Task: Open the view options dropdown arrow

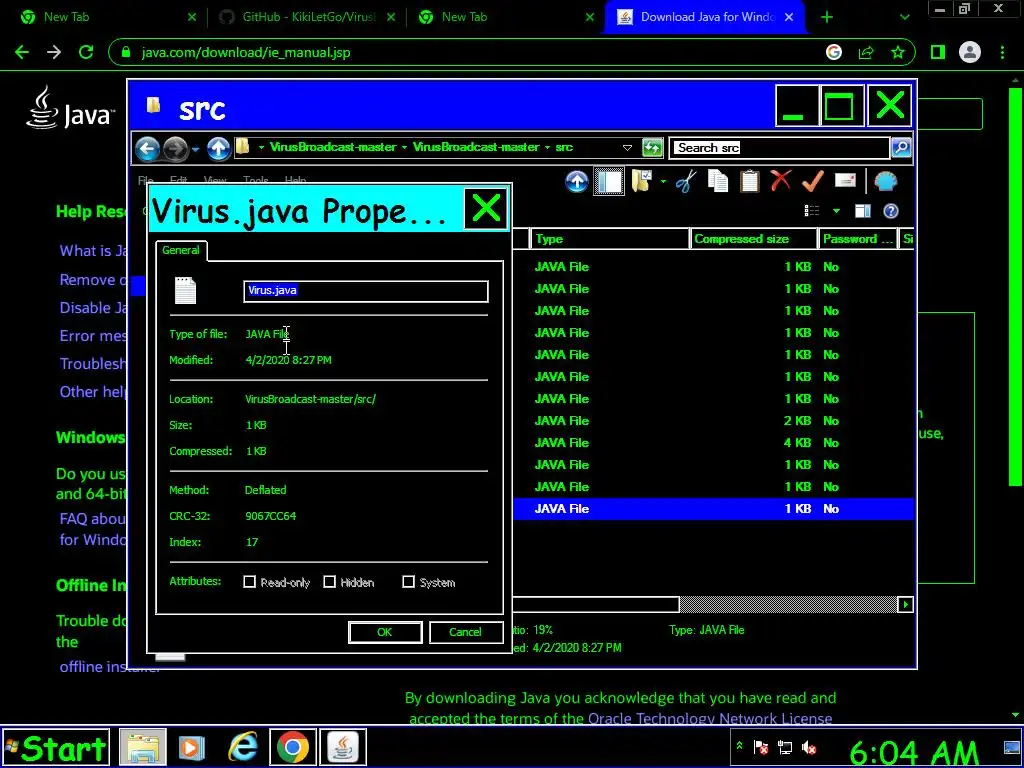Action: click(x=836, y=210)
